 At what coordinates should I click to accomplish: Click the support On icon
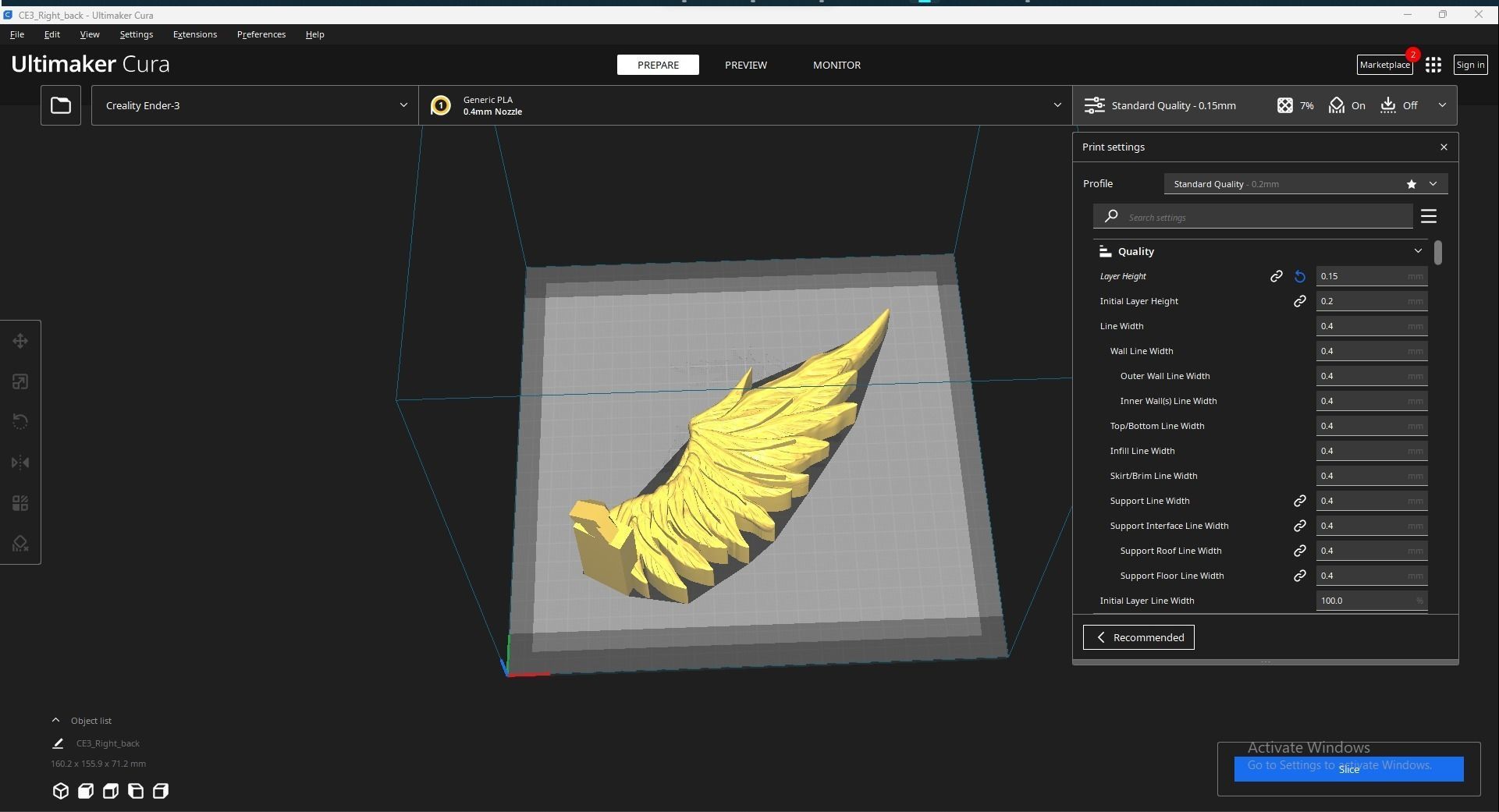click(x=1337, y=105)
